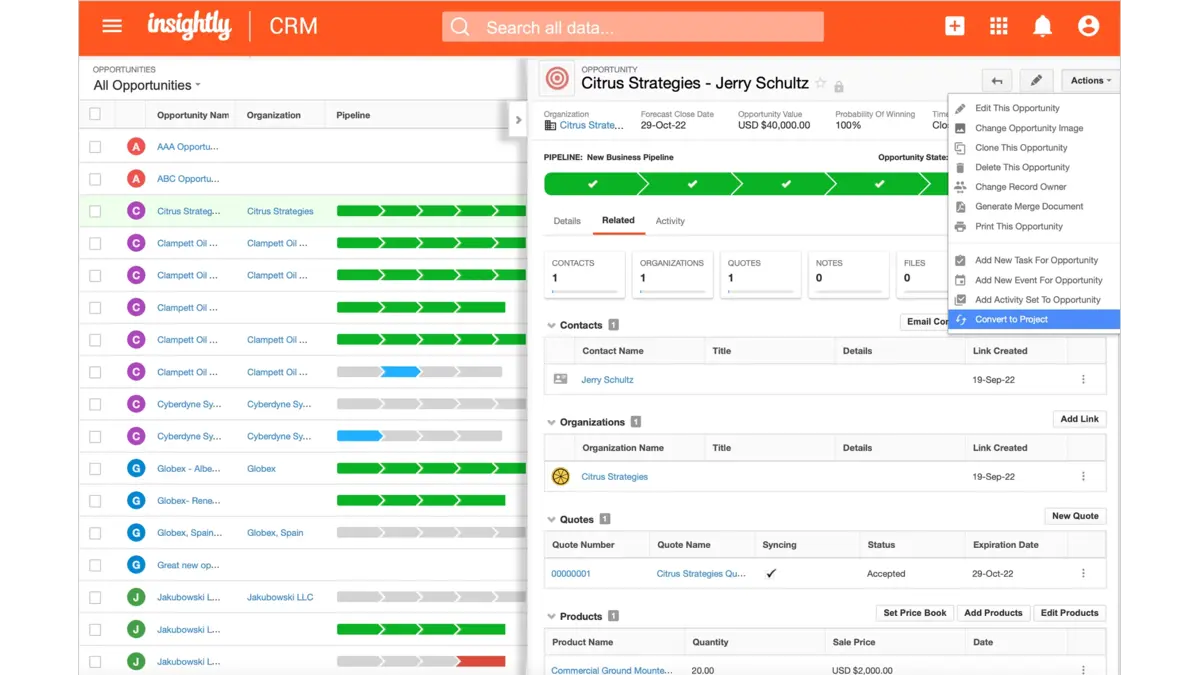The height and width of the screenshot is (675, 1200).
Task: Switch to the Activity tab
Action: (x=670, y=221)
